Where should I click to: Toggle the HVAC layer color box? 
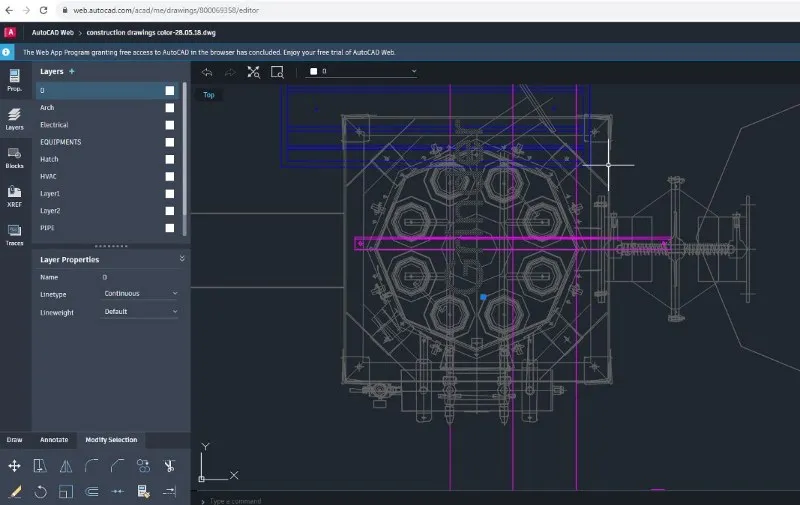[x=170, y=176]
